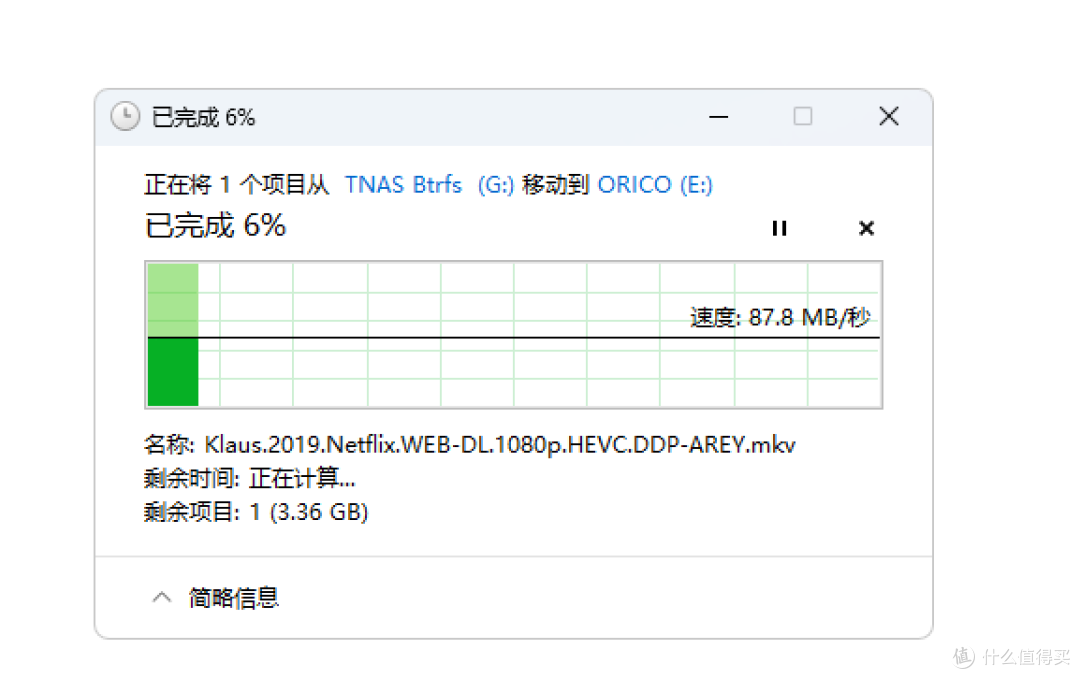Click the greyed-out maximize box
Screen dimensions: 1080x679
802,116
